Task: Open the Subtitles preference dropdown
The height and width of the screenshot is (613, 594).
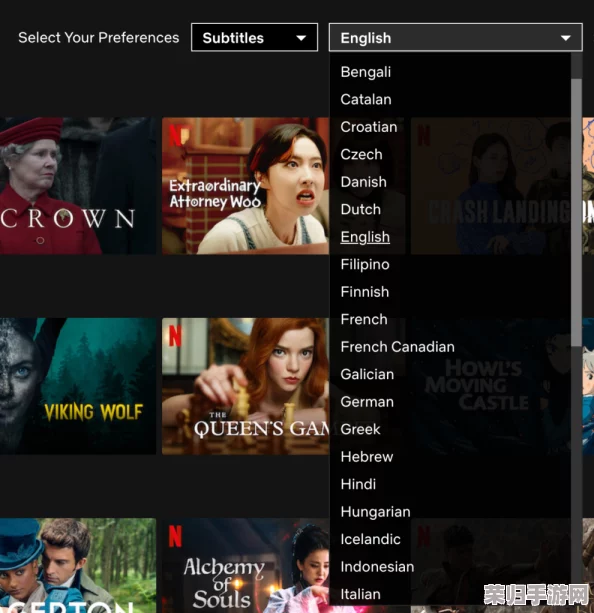Action: click(x=254, y=38)
